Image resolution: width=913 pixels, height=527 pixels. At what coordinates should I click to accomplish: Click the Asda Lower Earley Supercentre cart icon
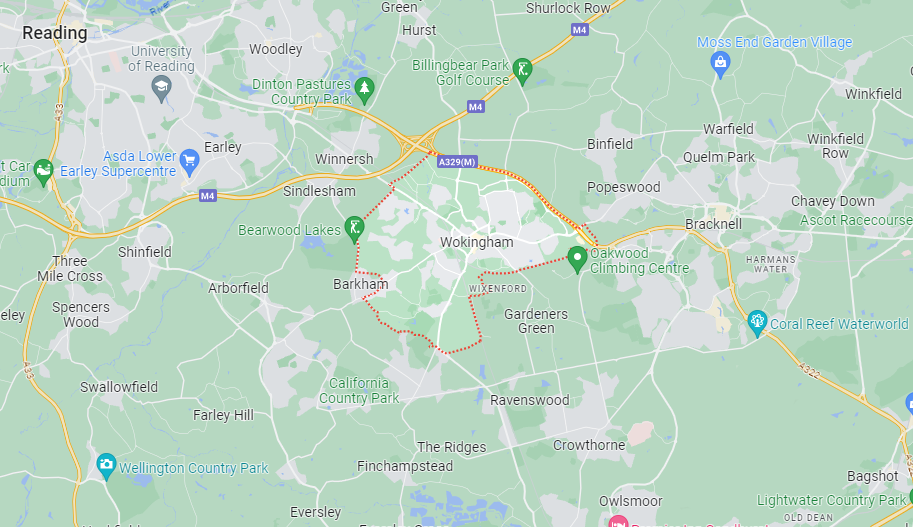pos(189,162)
